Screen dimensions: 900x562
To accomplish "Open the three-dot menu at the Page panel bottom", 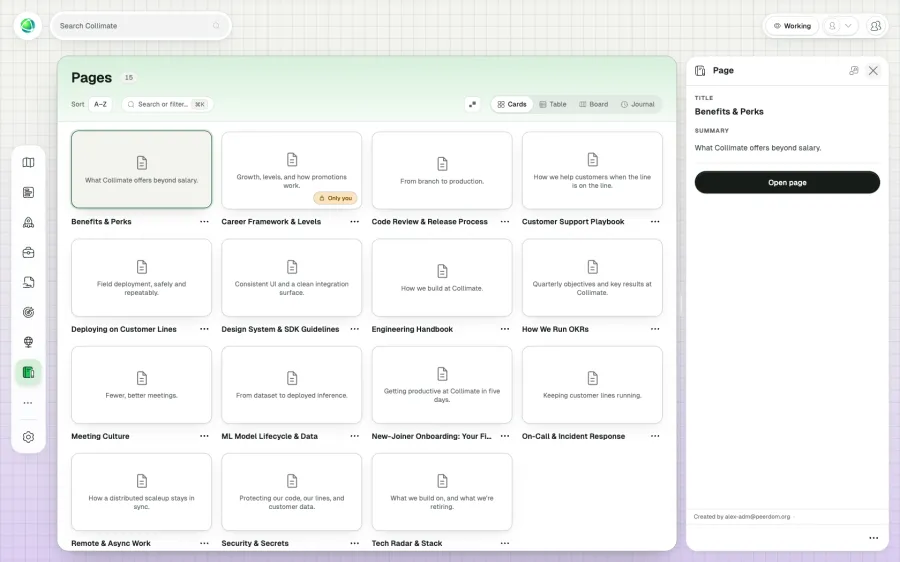I will 874,538.
